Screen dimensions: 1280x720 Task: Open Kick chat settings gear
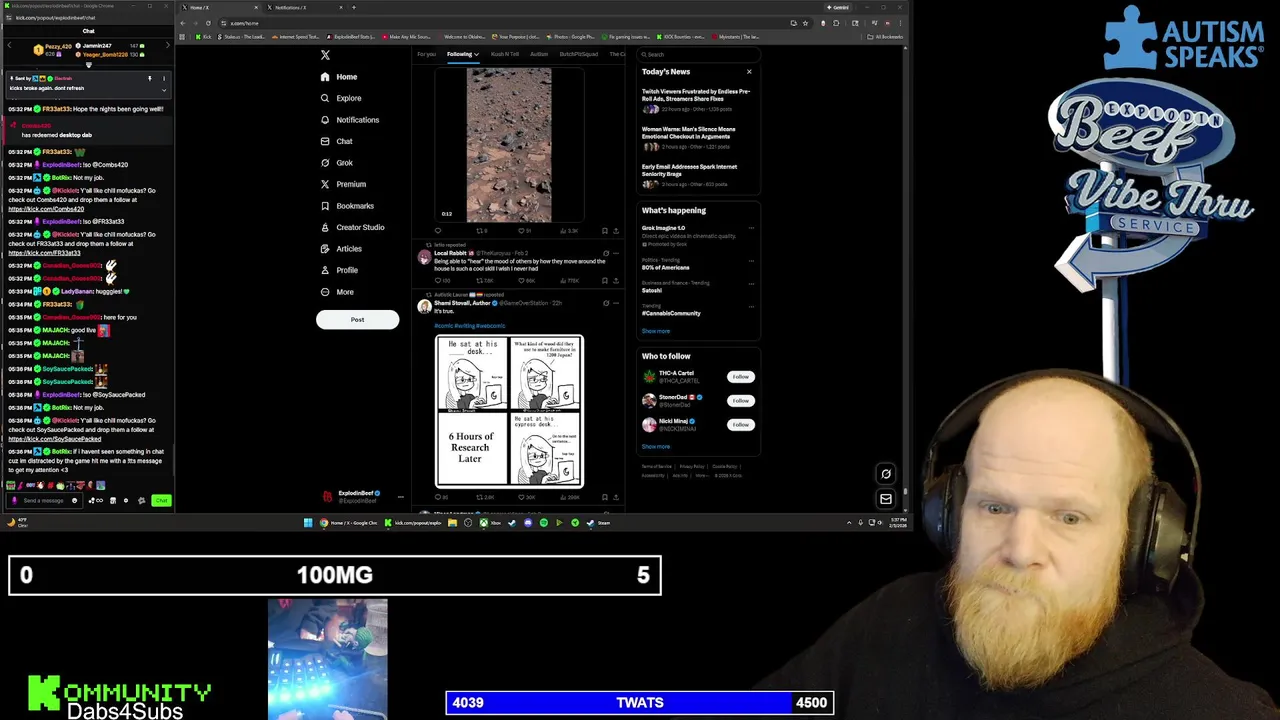point(126,501)
